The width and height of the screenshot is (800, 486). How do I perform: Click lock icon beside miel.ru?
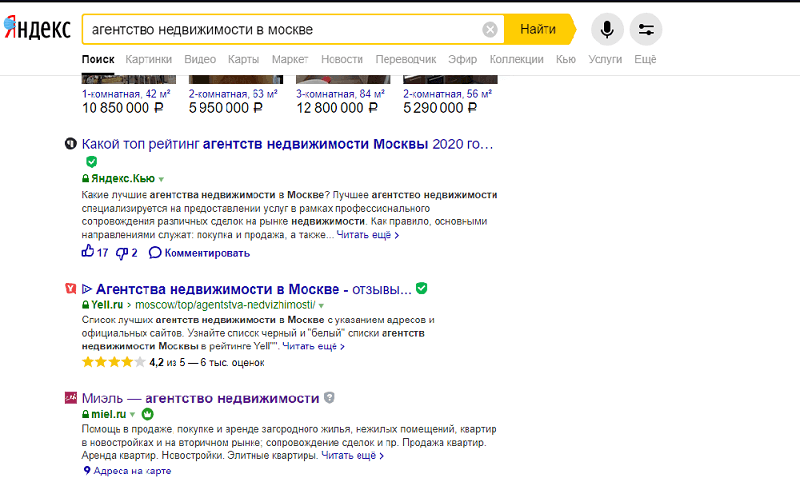pos(86,415)
